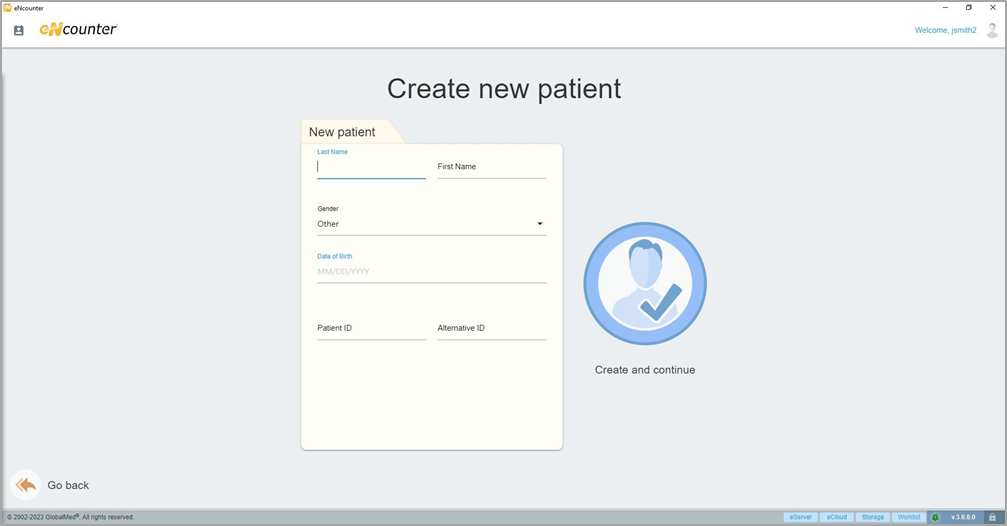Click the green status icon in status bar
The width and height of the screenshot is (1007, 526).
point(935,517)
